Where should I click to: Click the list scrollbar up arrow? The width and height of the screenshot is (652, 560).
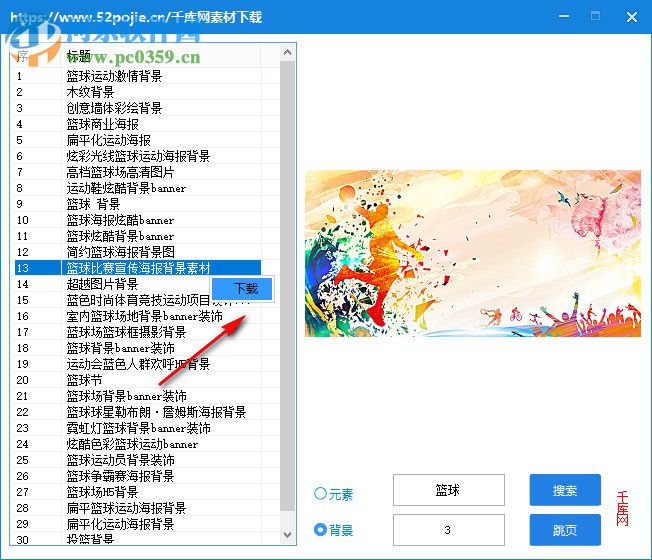[x=287, y=52]
